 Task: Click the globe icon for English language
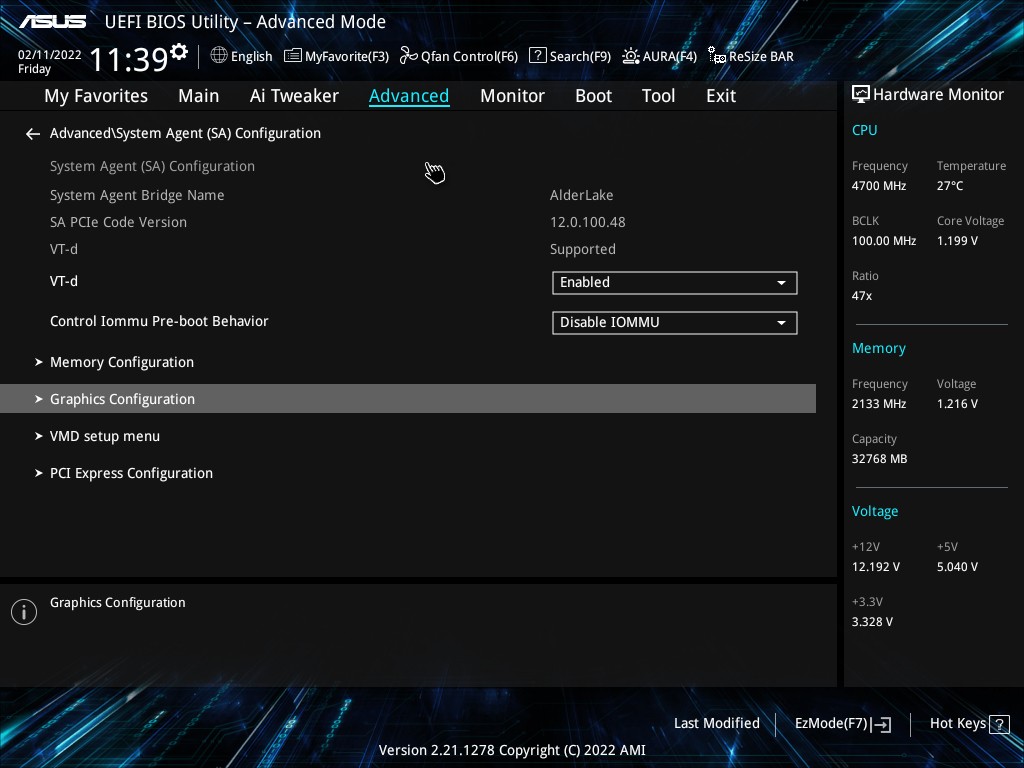[219, 56]
